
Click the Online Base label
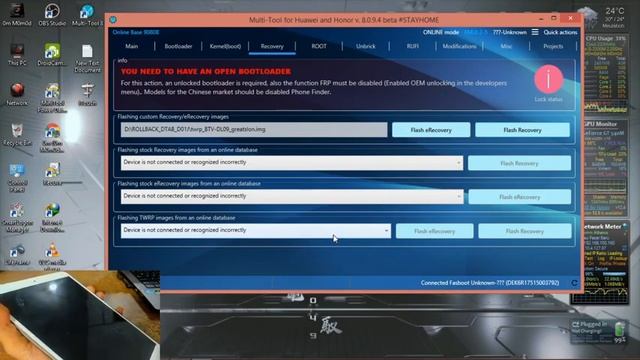(x=136, y=32)
